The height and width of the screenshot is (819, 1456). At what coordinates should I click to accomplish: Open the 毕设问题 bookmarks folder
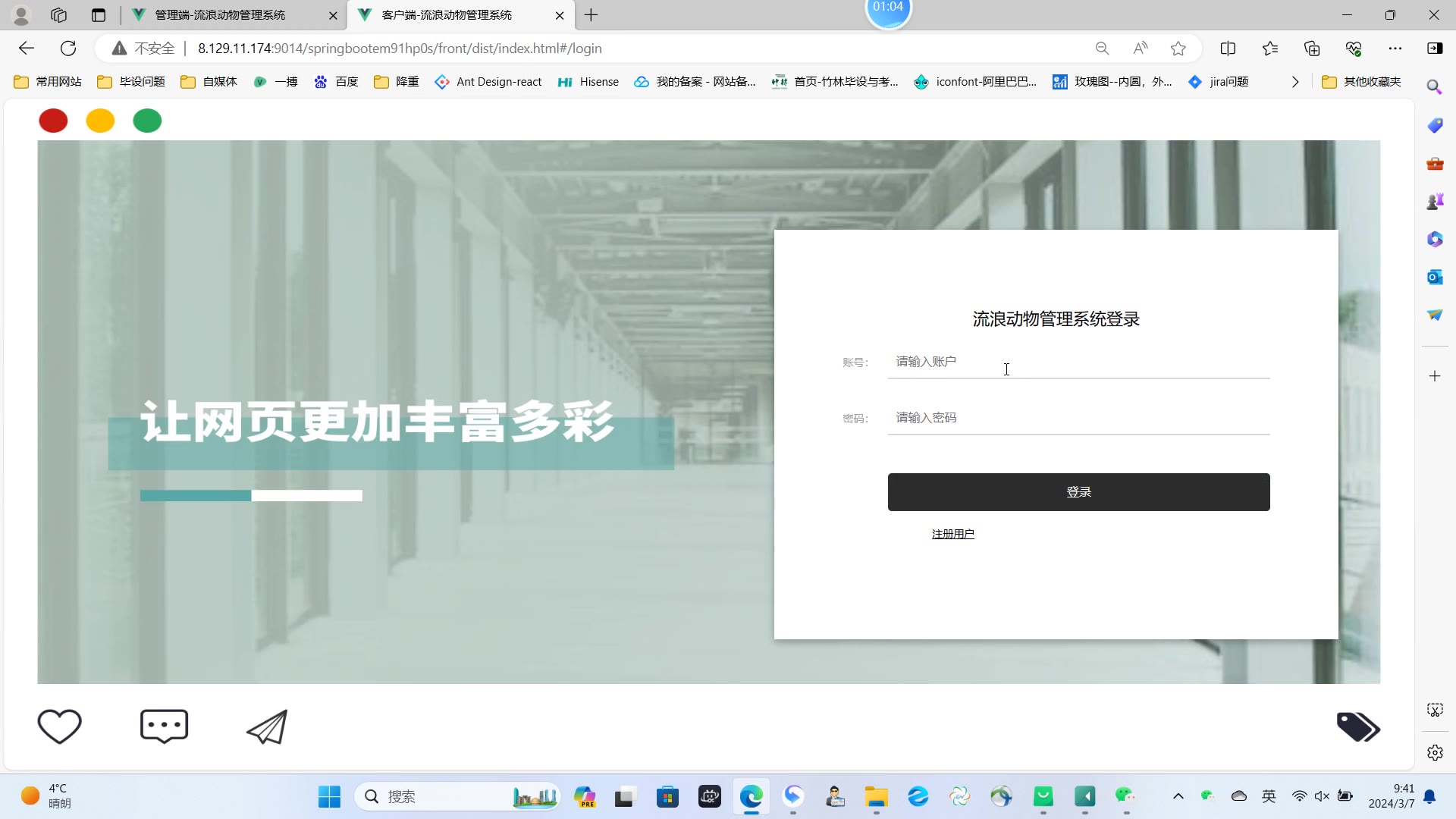click(131, 82)
